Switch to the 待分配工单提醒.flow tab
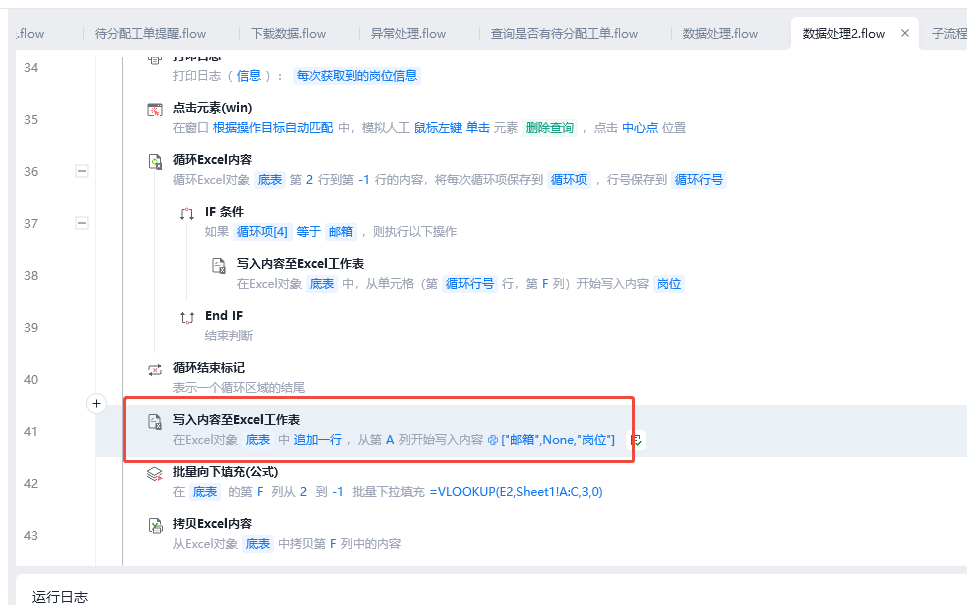 coord(150,34)
